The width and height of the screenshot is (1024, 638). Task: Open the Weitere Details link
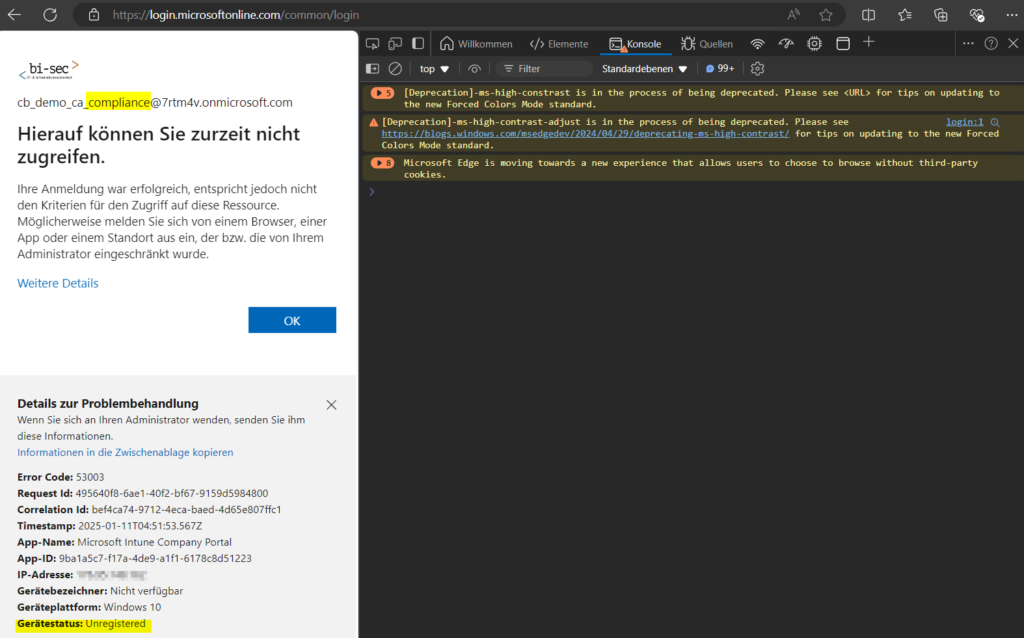coord(58,283)
